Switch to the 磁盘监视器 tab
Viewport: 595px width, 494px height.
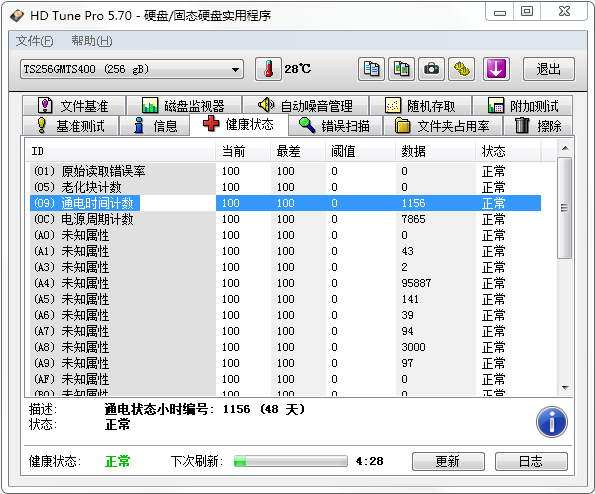(184, 105)
